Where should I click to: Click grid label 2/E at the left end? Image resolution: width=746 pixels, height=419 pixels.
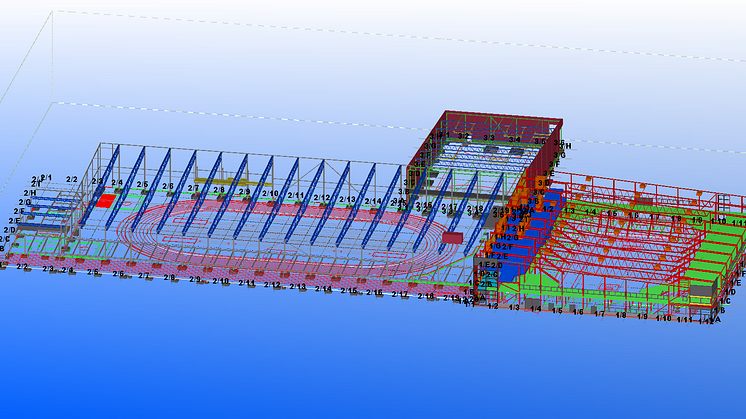[14, 221]
